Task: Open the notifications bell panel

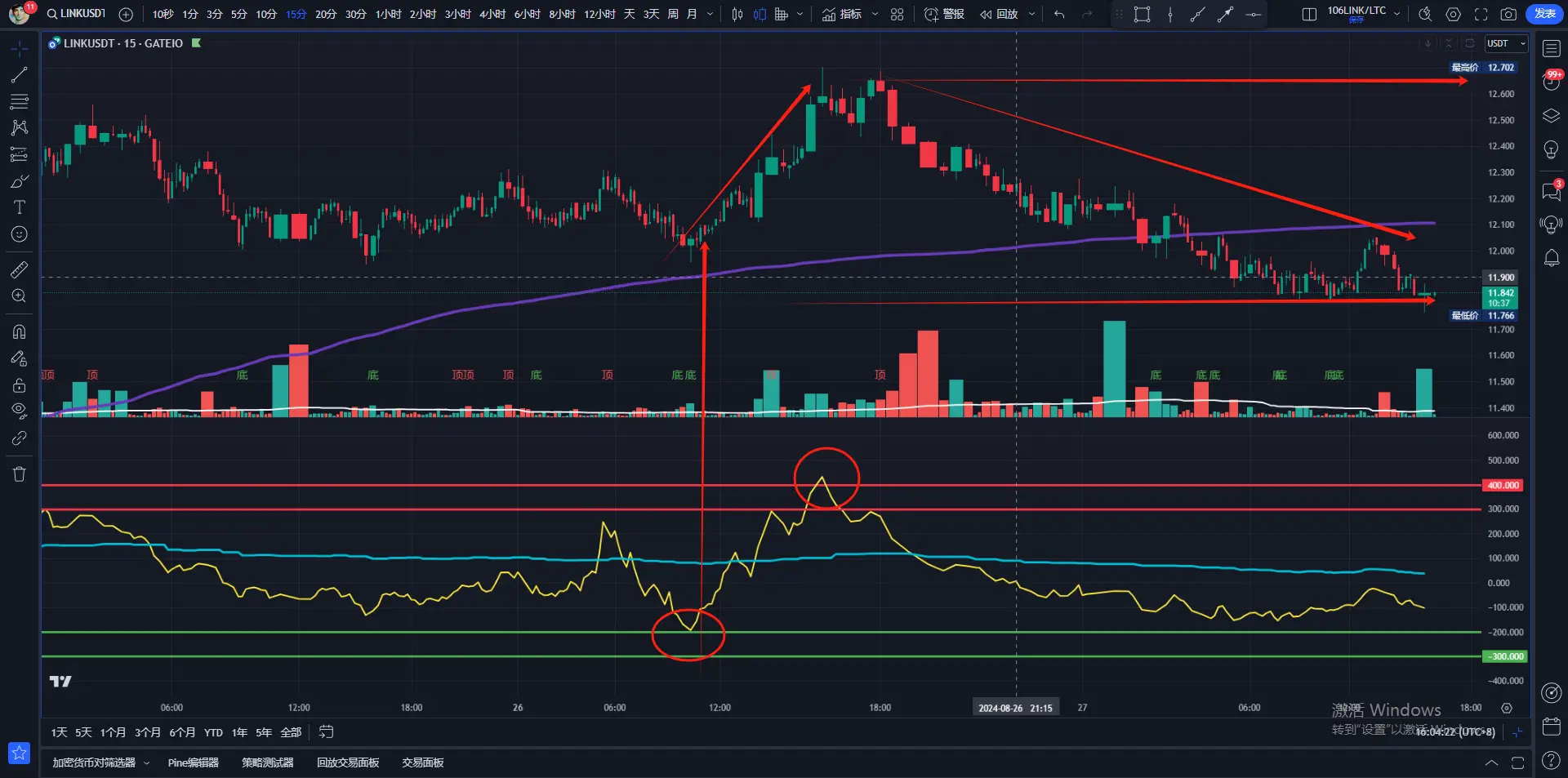Action: coord(1551,259)
